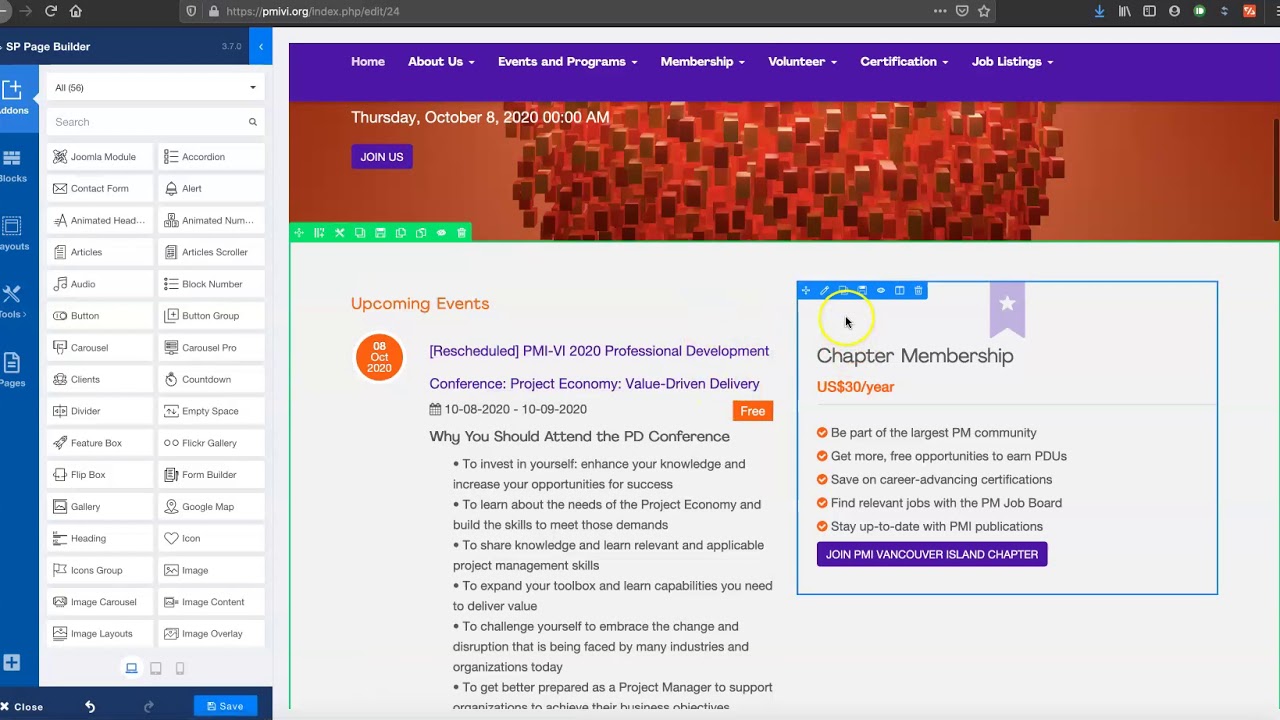
Task: Select the Accordion addon
Action: click(211, 157)
